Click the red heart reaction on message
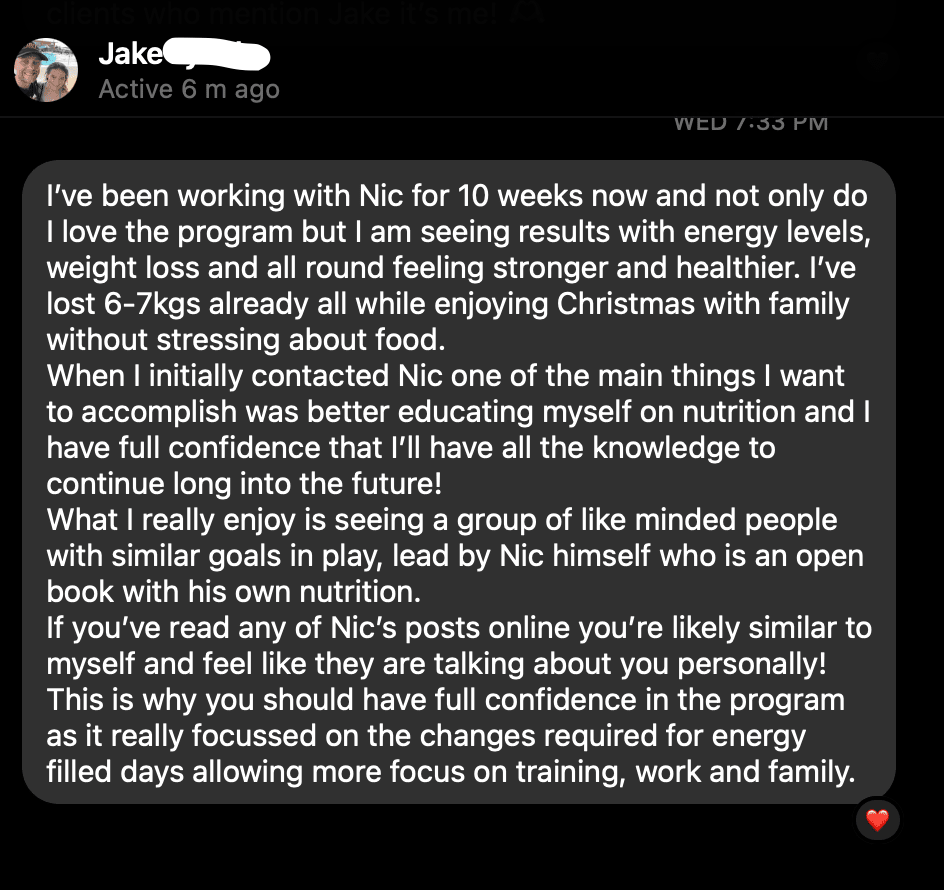 (x=877, y=820)
